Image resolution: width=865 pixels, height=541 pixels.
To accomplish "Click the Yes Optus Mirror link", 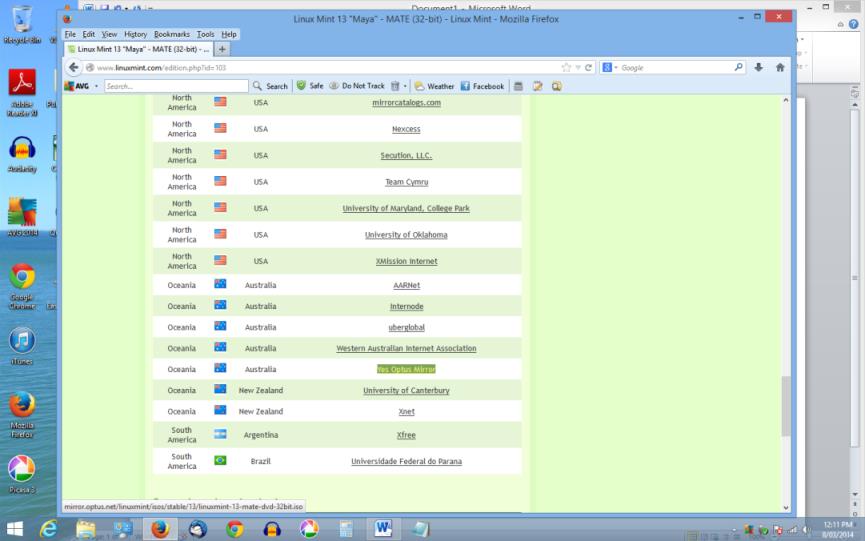I will click(406, 369).
